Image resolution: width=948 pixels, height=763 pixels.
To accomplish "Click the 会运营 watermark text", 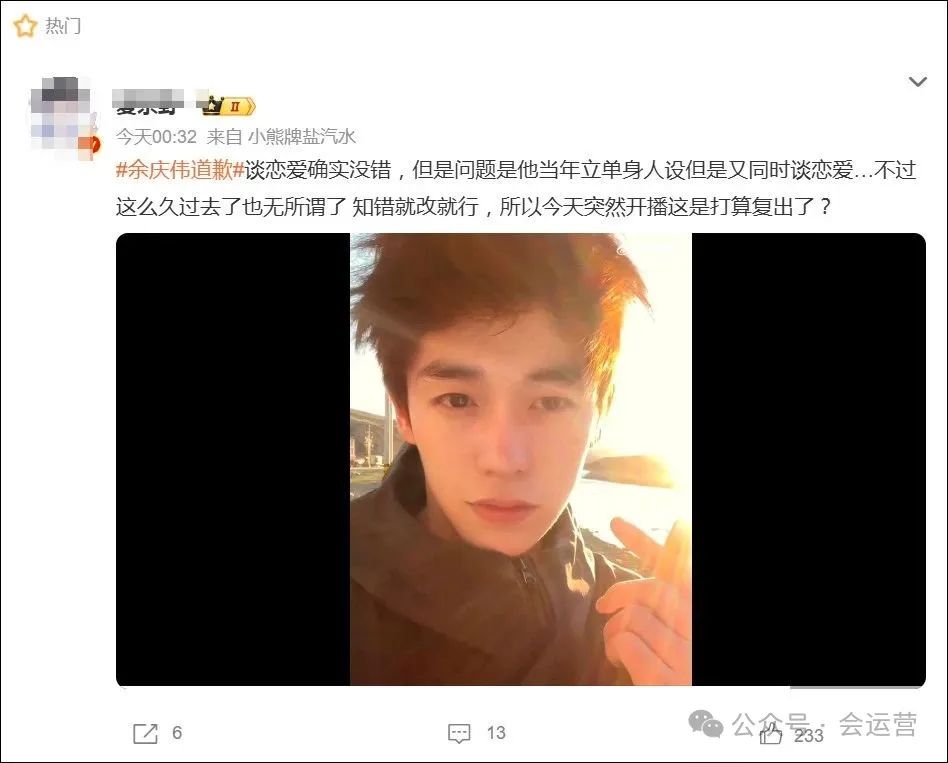I will point(877,724).
